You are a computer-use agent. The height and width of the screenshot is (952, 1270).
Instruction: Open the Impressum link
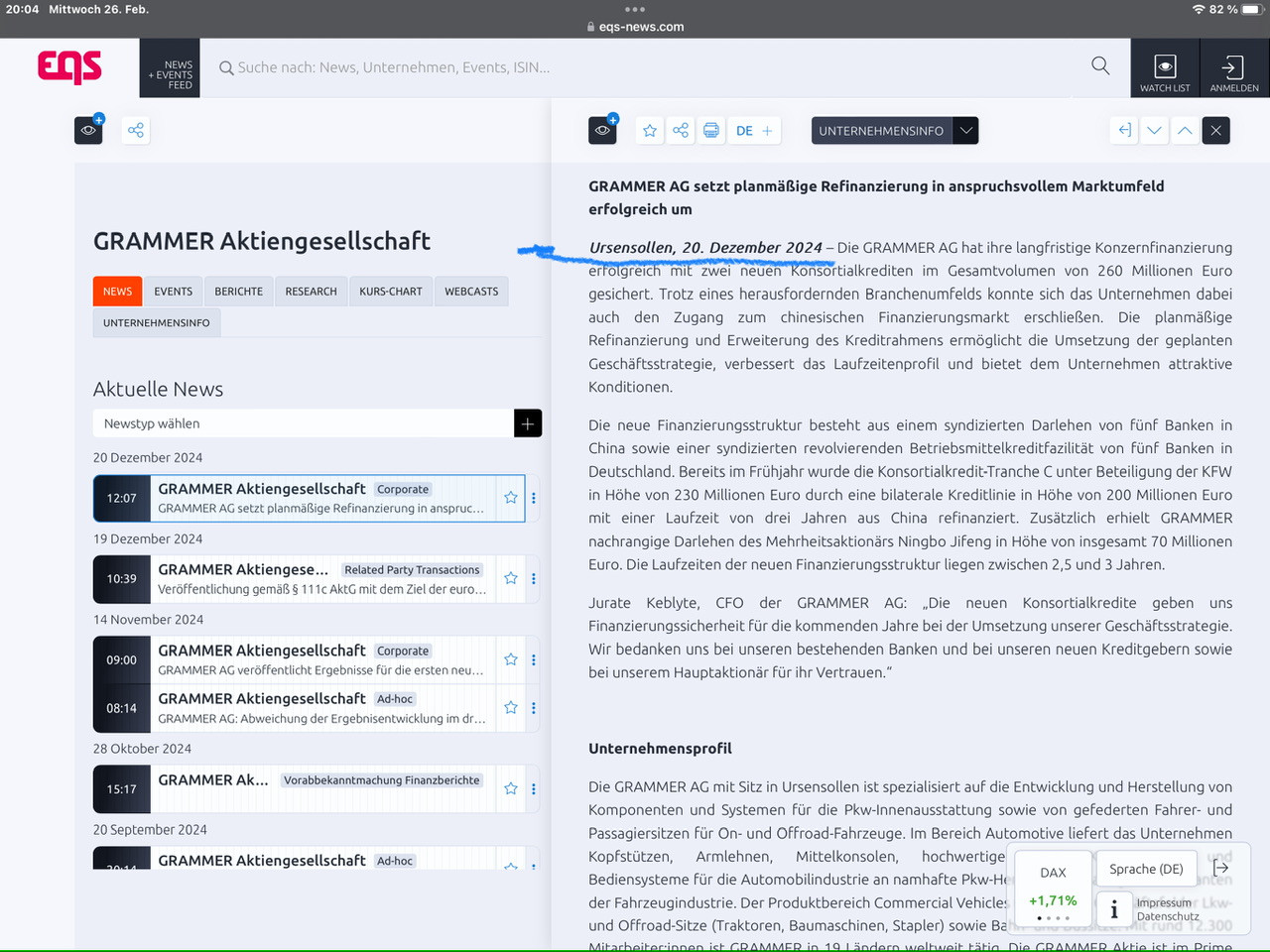[1164, 902]
